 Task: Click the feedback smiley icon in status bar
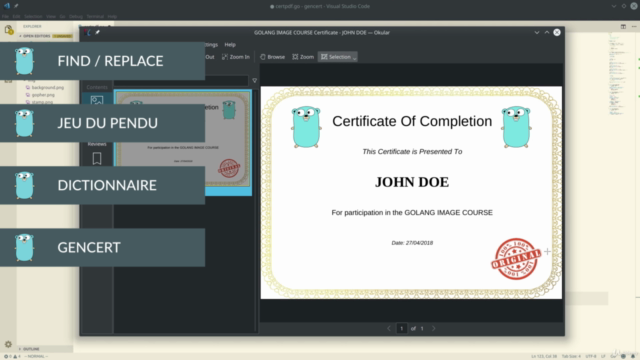(623, 356)
